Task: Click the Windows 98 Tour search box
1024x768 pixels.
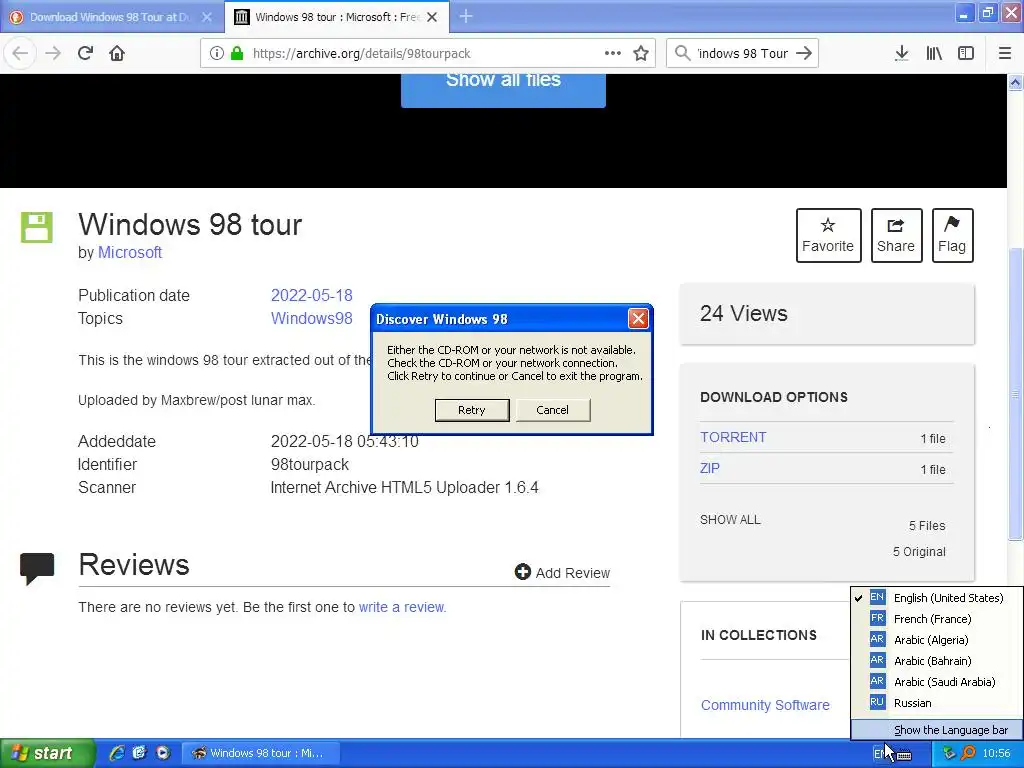Action: pos(743,54)
